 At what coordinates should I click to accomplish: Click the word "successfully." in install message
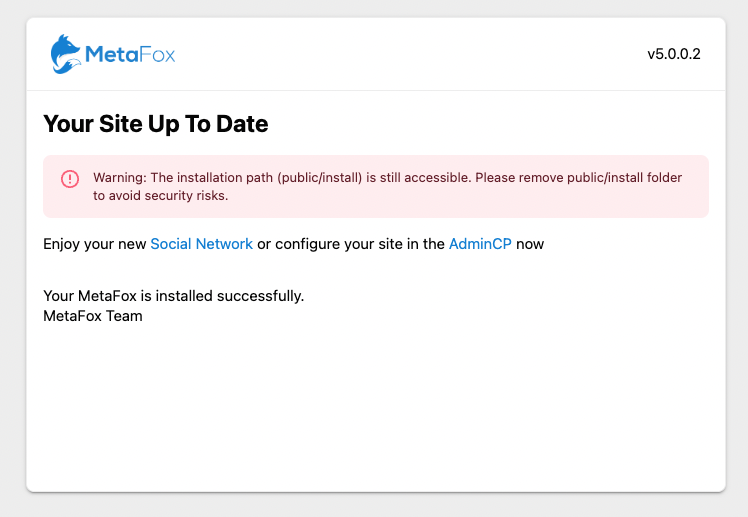[260, 296]
